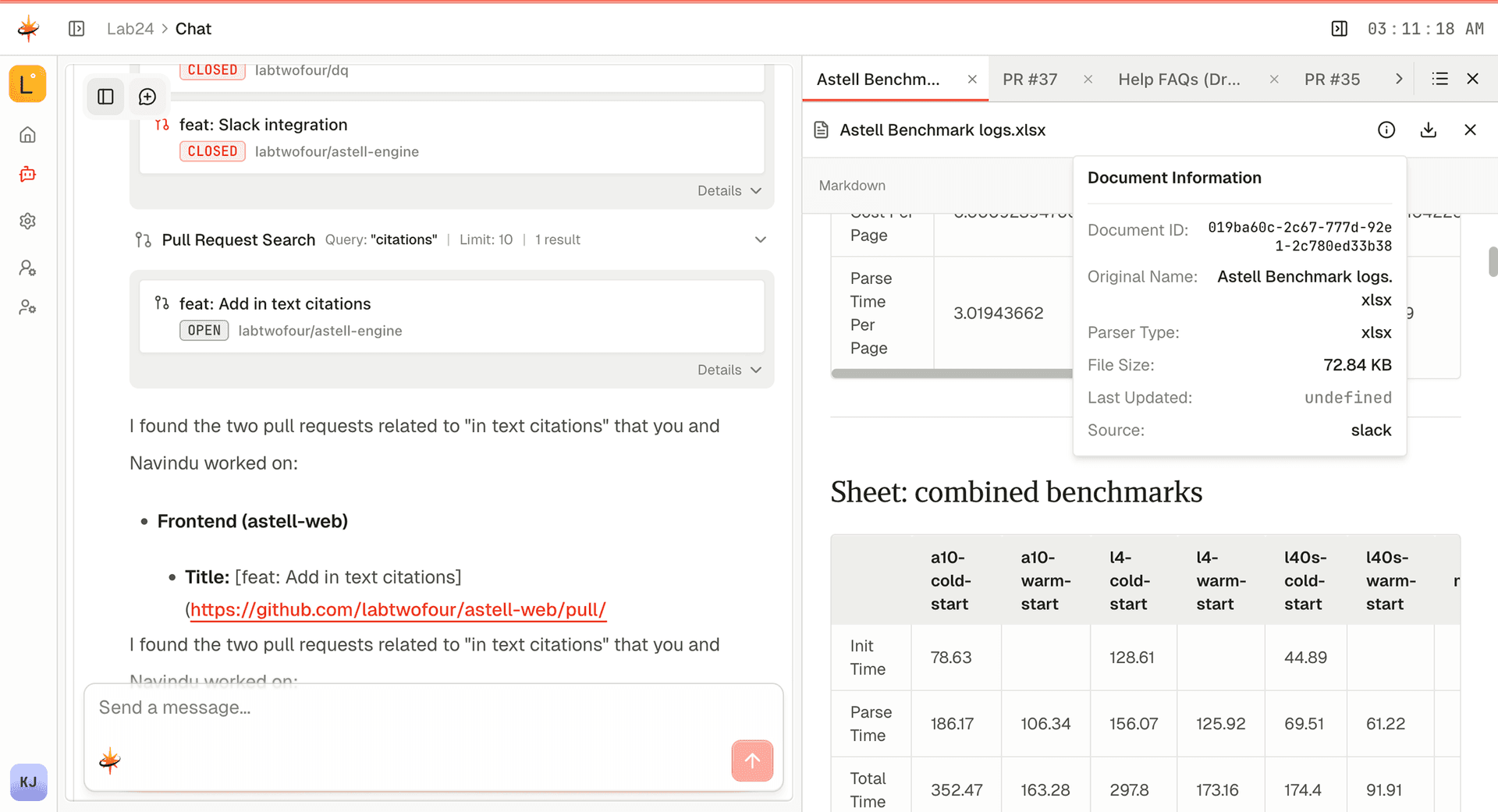Screen dimensions: 1498x812
Task: Toggle the right panel icon near the clock
Action: click(1339, 28)
